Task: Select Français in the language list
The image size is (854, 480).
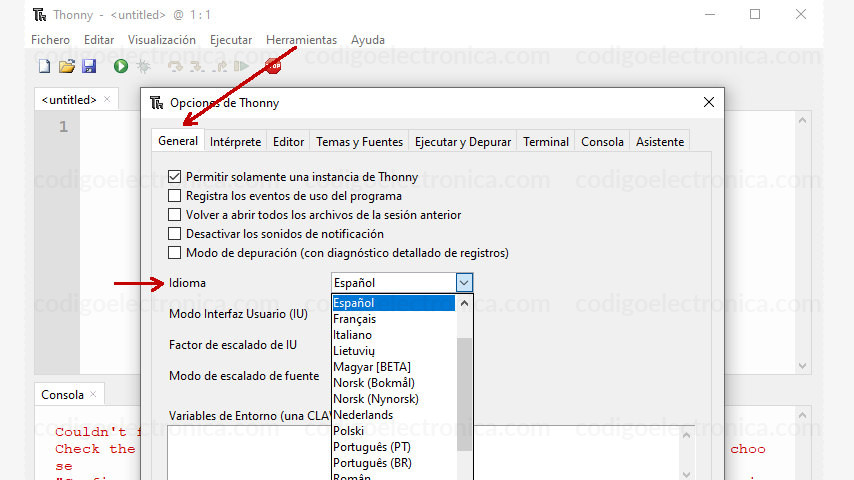Action: [x=394, y=319]
